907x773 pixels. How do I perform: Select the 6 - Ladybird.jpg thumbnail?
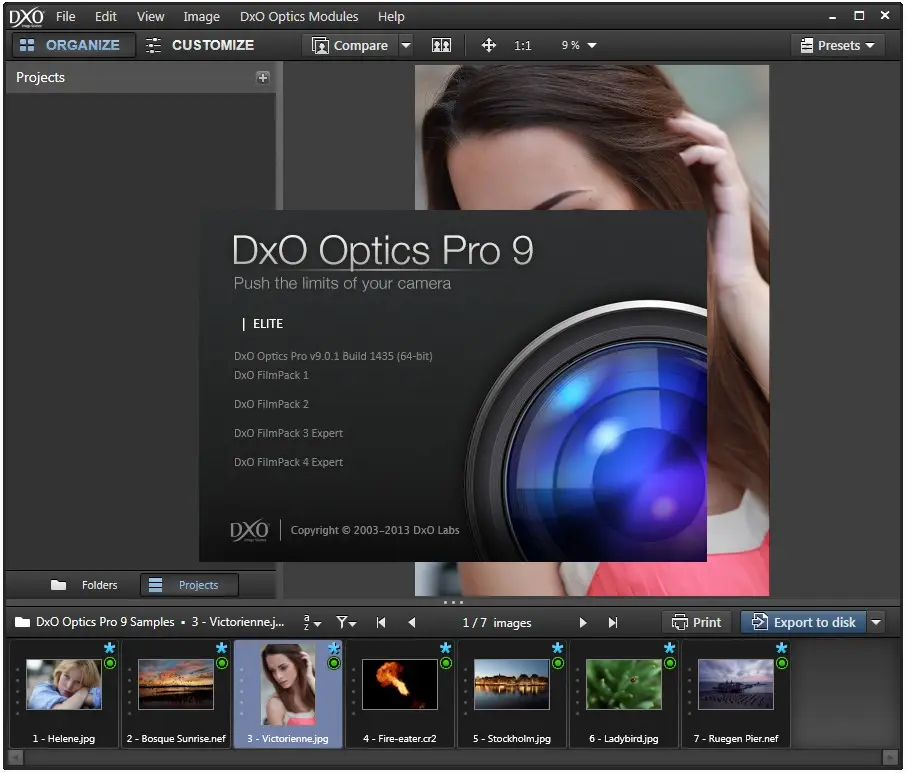[624, 694]
